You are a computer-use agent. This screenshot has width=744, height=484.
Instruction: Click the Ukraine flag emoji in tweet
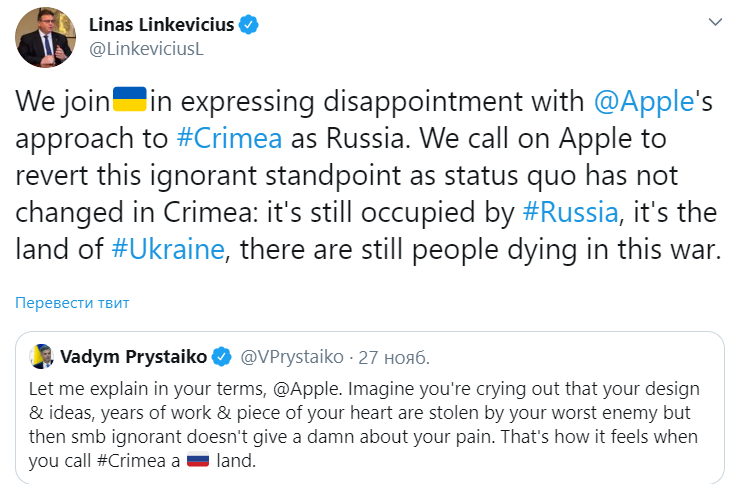(x=130, y=100)
